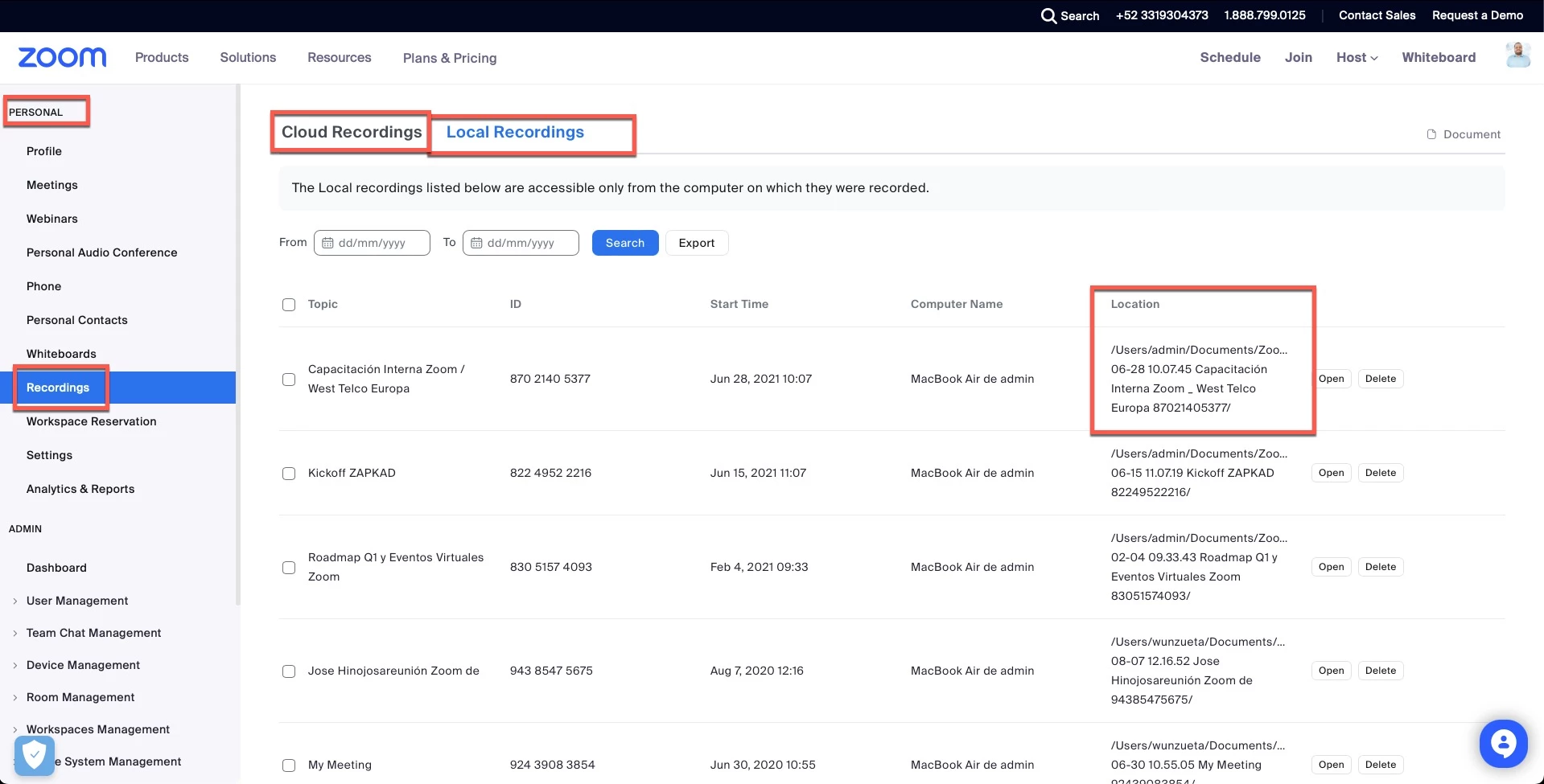Check the My Meeting row
The width and height of the screenshot is (1544, 784).
tap(289, 766)
